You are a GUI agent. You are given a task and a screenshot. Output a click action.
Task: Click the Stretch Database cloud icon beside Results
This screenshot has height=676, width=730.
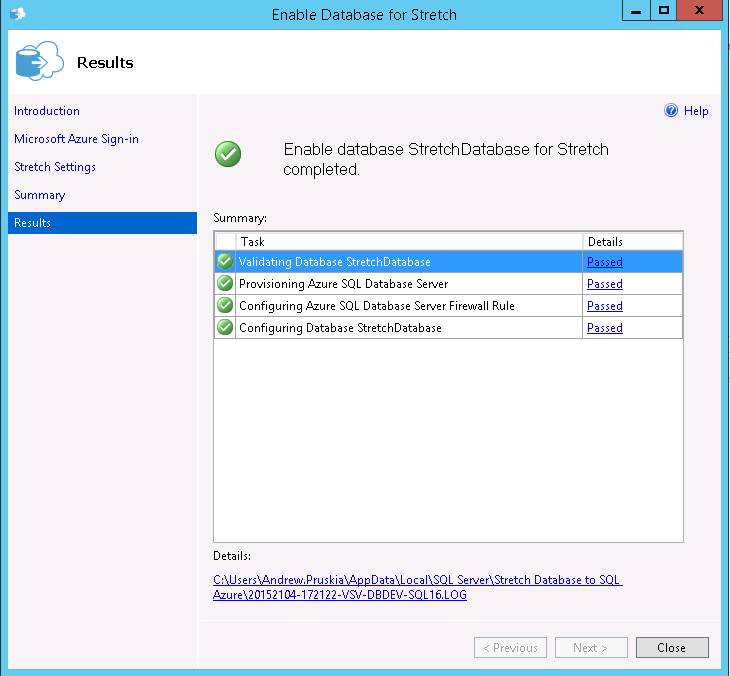coord(40,61)
